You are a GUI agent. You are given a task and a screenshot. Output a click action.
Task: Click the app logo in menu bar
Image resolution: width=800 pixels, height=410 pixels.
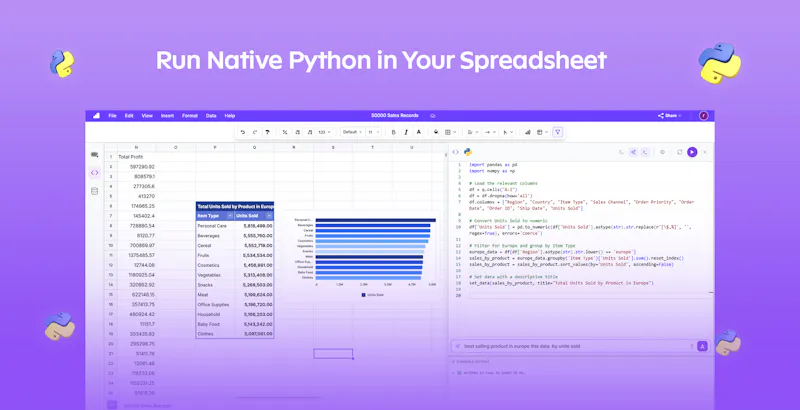pos(96,116)
